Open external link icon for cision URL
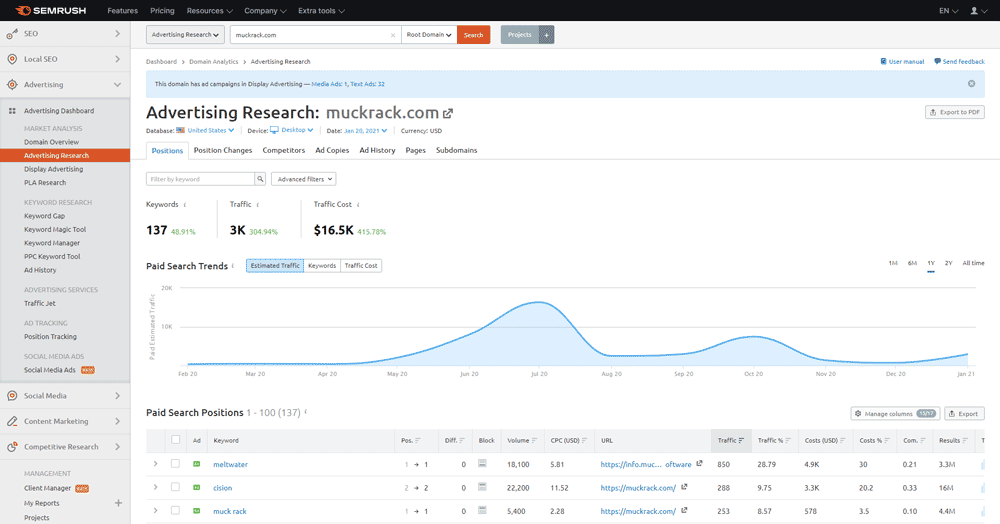The image size is (1000, 524). tap(684, 487)
